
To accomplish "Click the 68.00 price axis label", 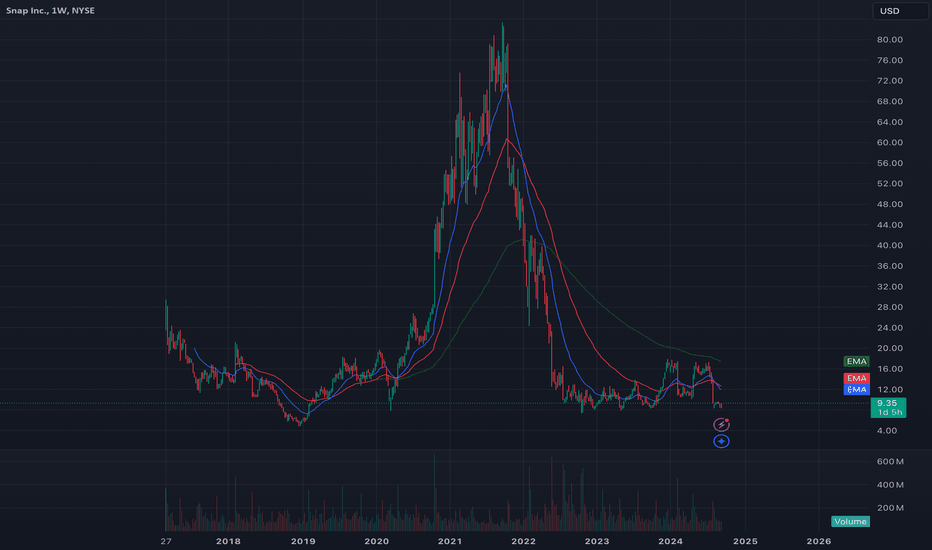I will click(x=890, y=102).
